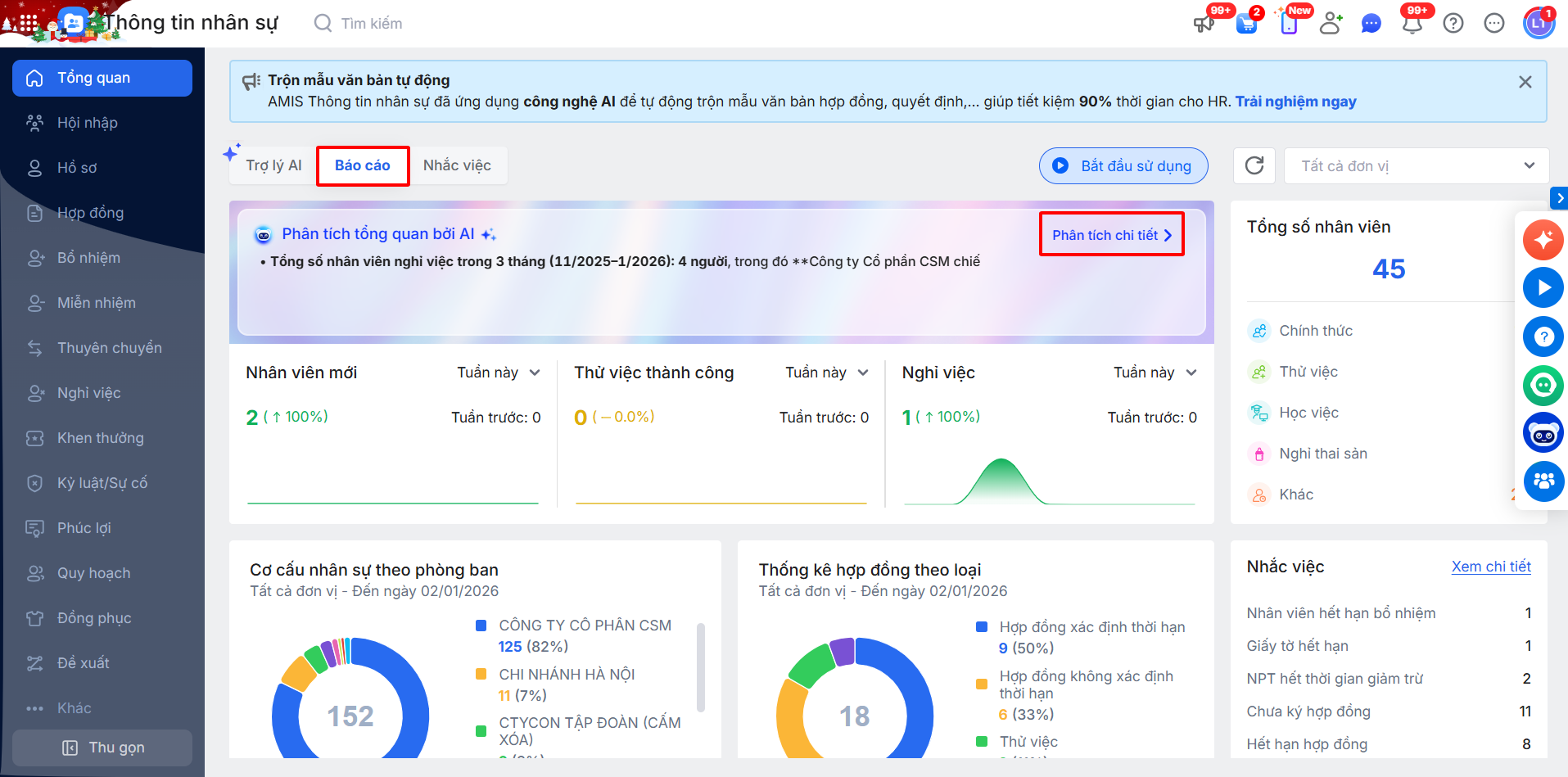The height and width of the screenshot is (777, 1568).
Task: Click the blue Hợp đồng xác định thời hạn swatch
Action: point(982,627)
